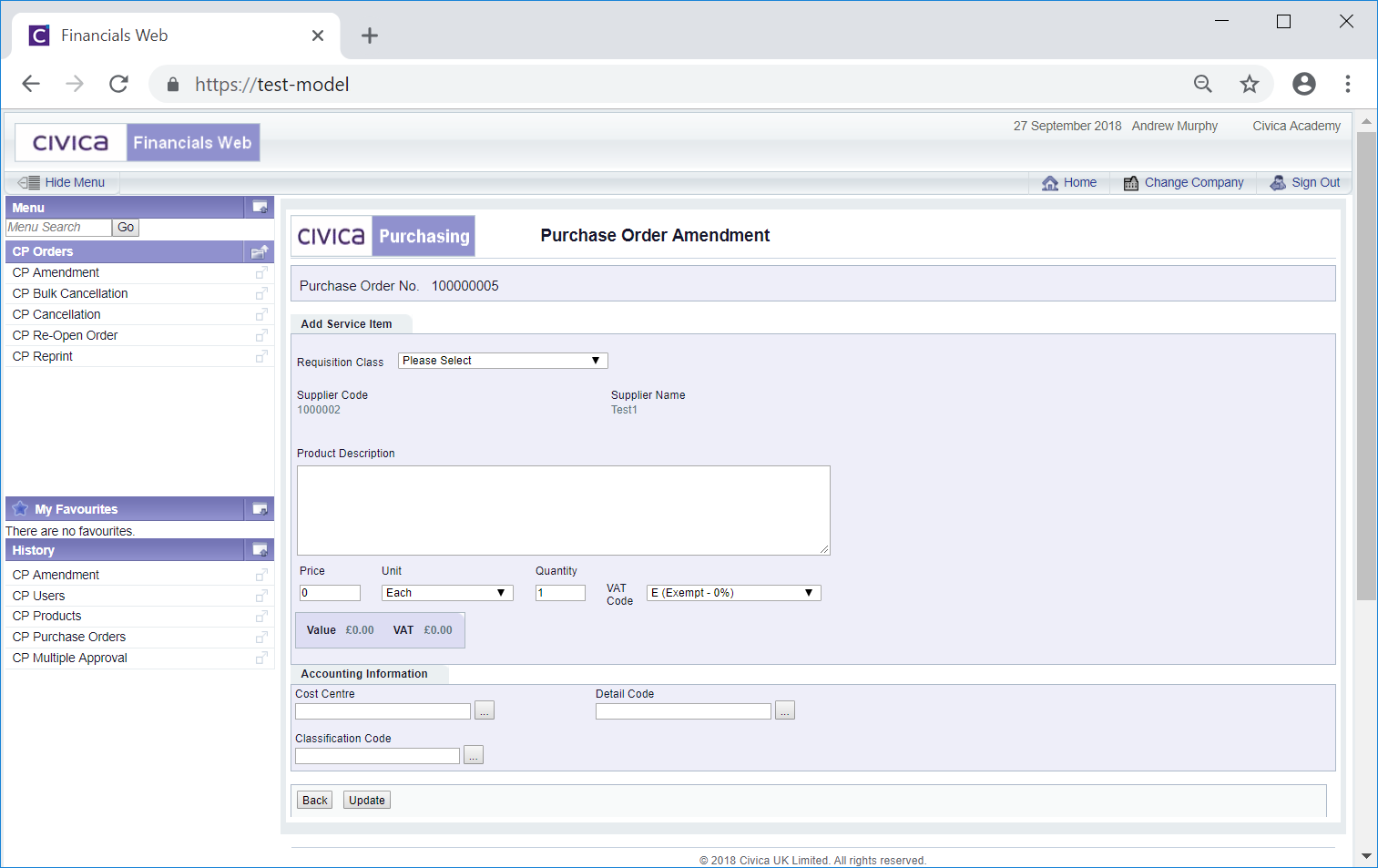Open the Home link

pos(1080,182)
